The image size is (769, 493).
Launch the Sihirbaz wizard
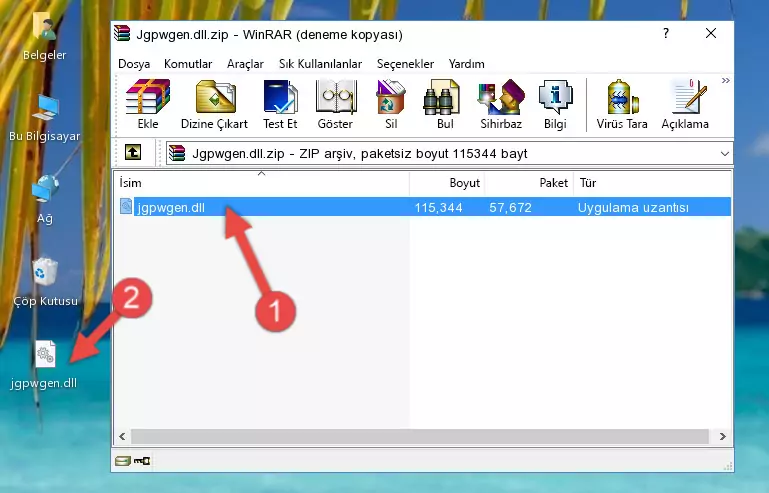point(501,104)
